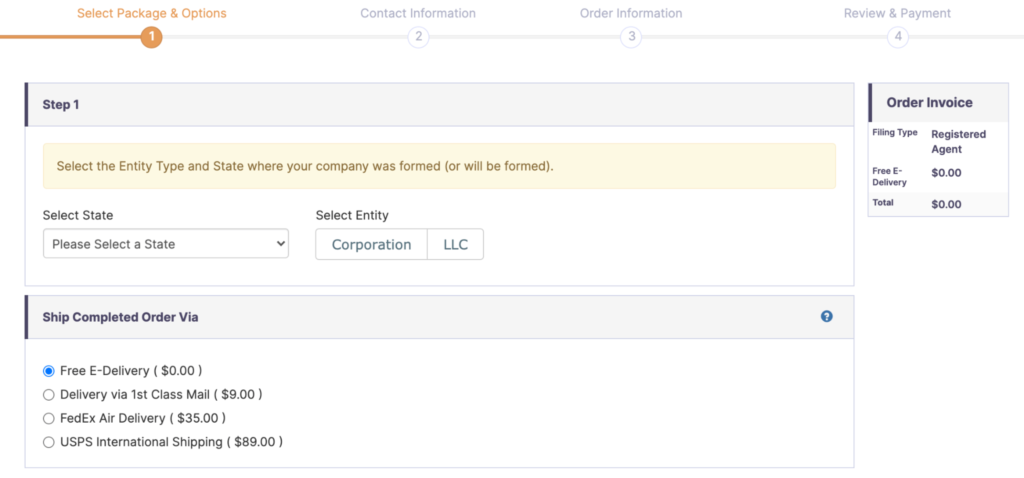Viewport: 1024px width, 478px height.
Task: Open the Select State dropdown
Action: coord(166,244)
